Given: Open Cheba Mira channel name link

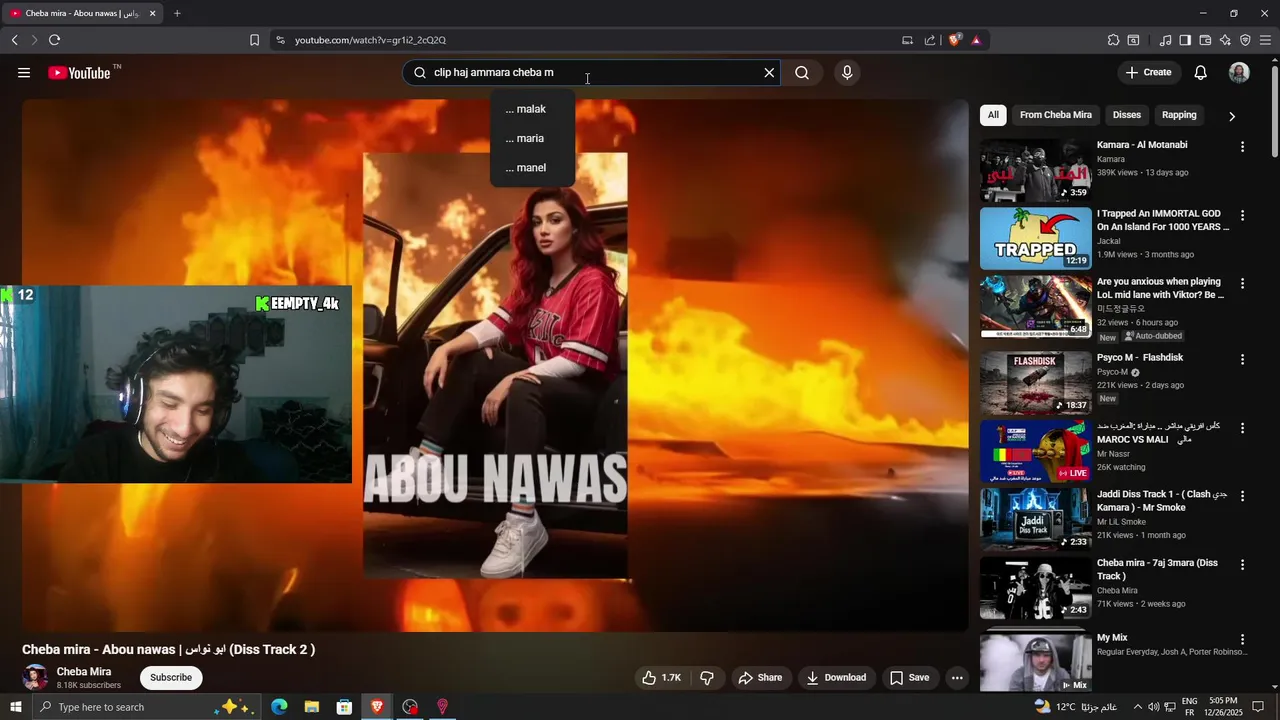Looking at the screenshot, I should 84,672.
